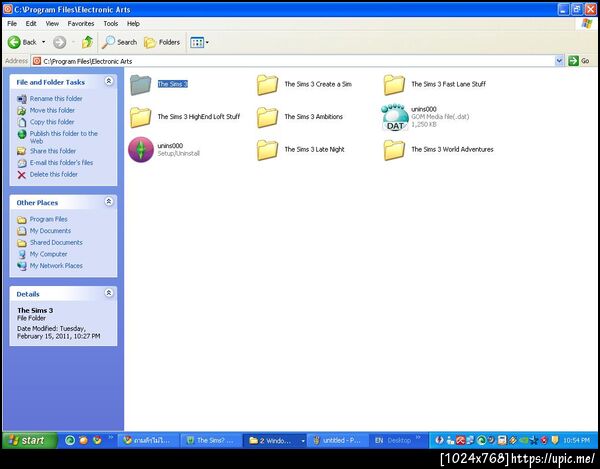Viewport: 600px width, 469px height.
Task: Collapse the File and Folder Tasks panel
Action: (x=108, y=82)
